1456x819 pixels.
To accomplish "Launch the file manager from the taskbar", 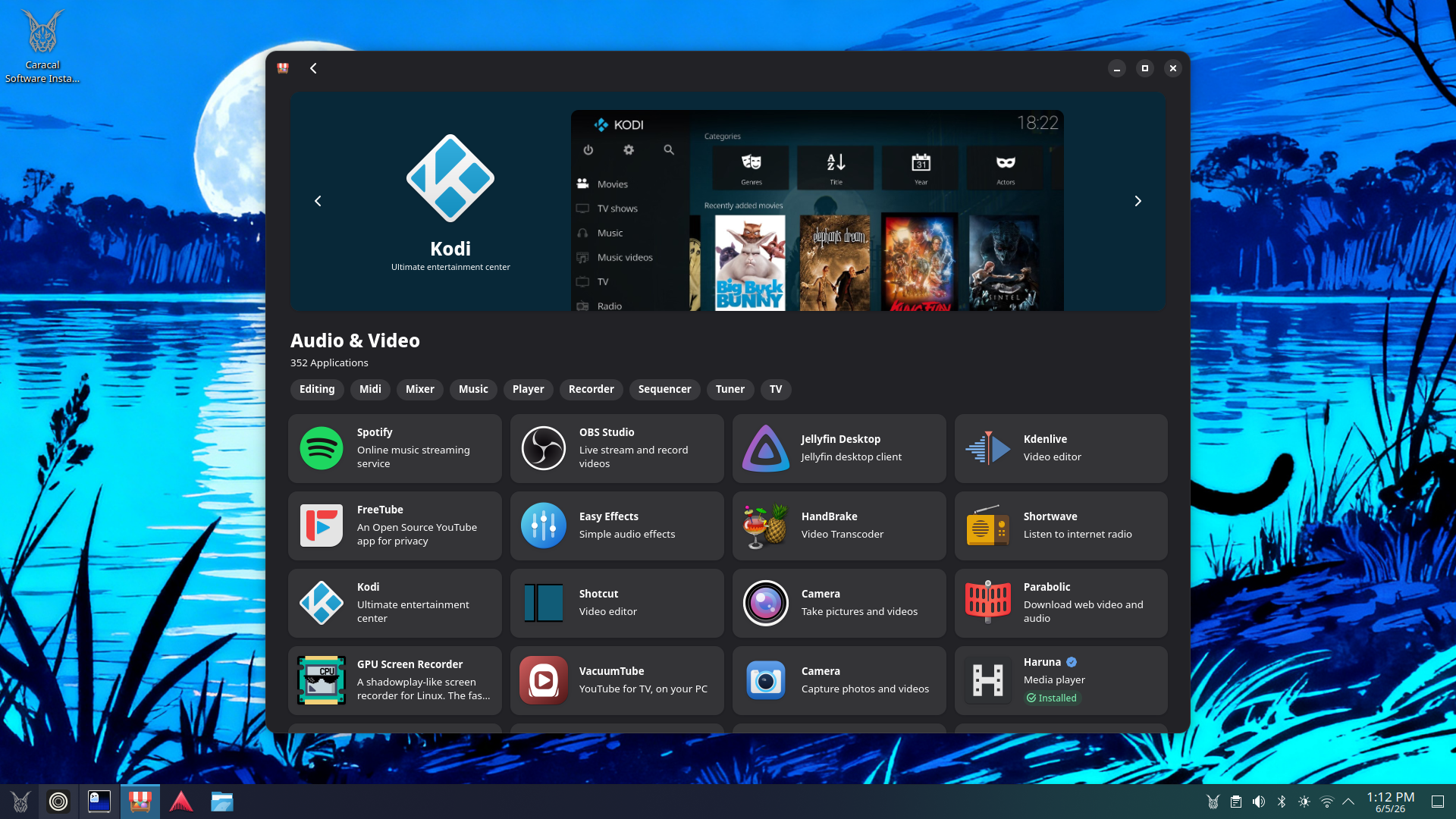I will [222, 802].
